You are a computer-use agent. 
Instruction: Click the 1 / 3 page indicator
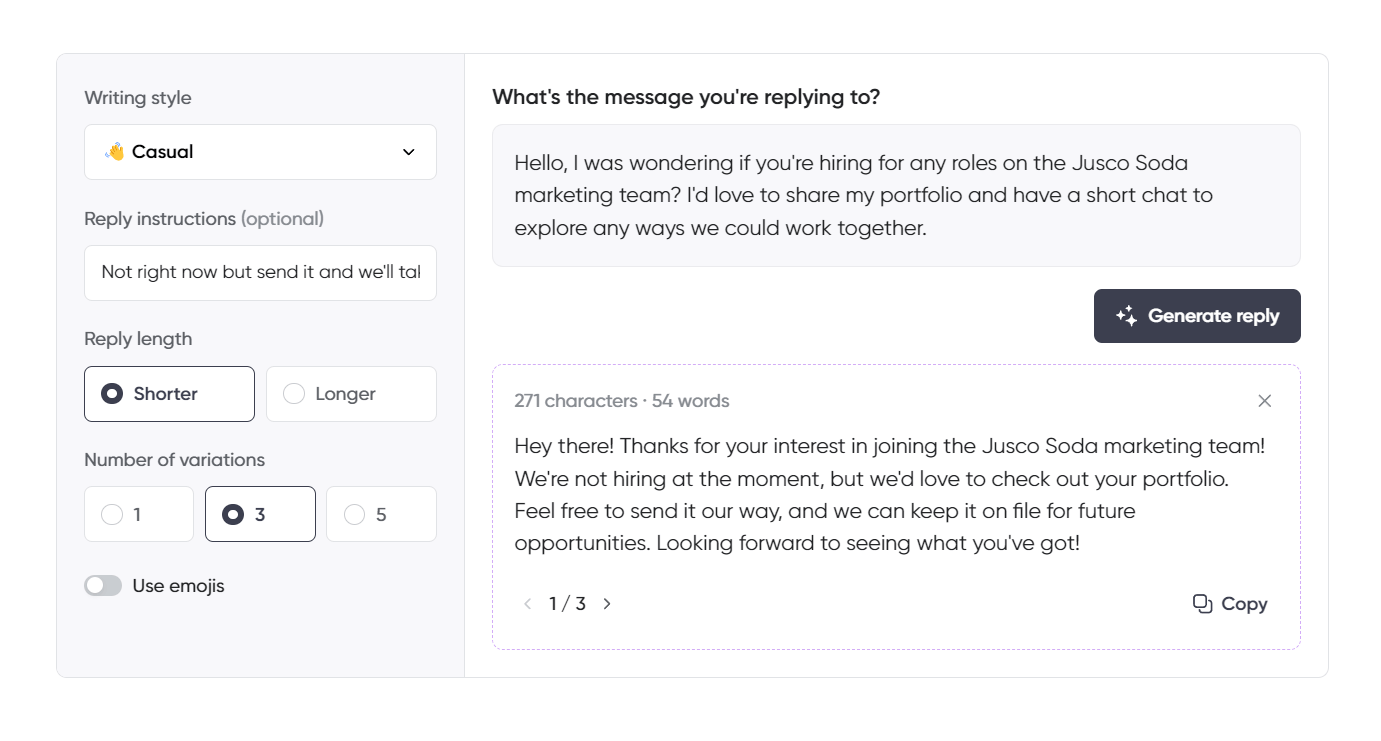pyautogui.click(x=567, y=603)
